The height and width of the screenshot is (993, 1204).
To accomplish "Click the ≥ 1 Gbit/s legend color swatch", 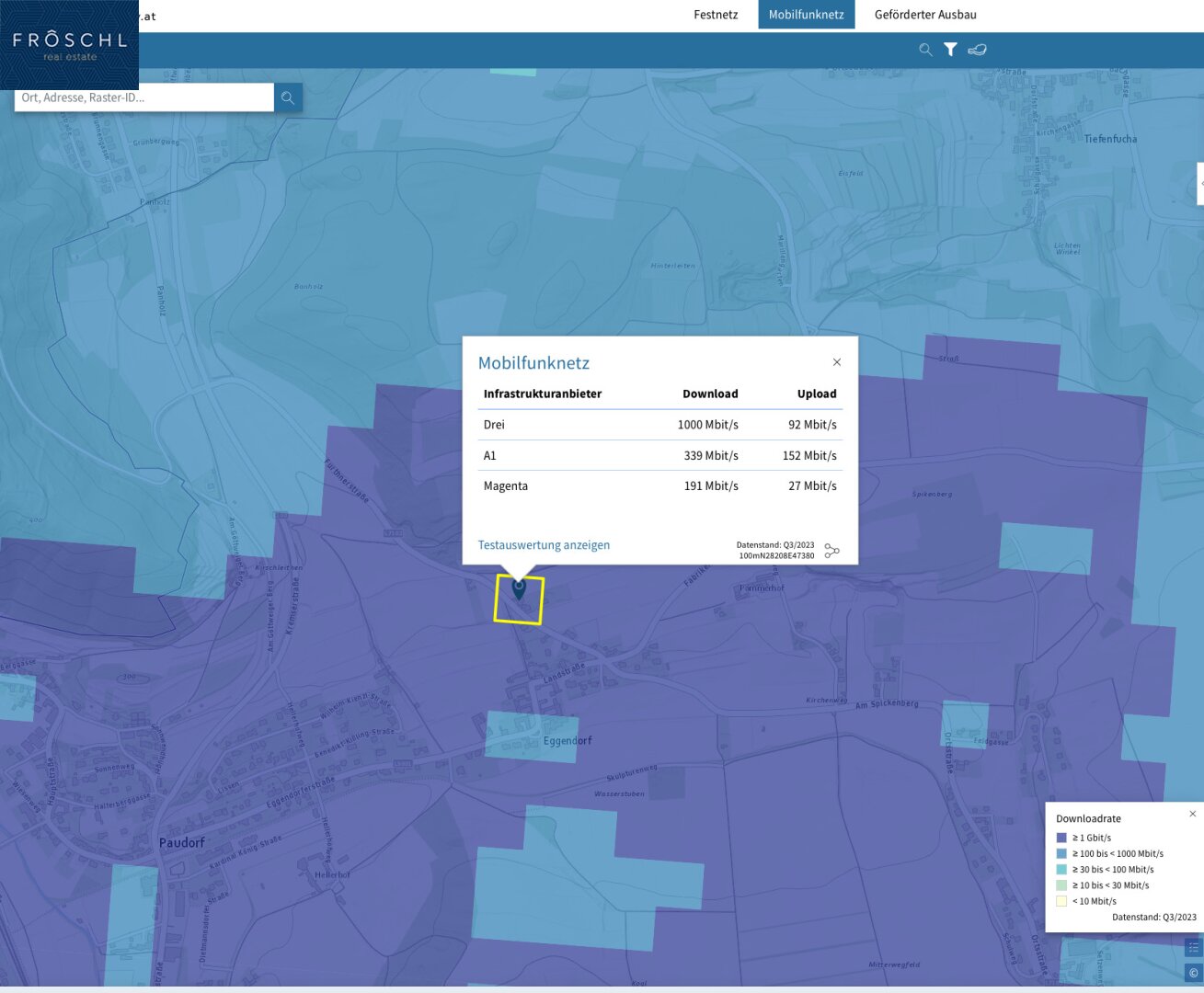I will point(1061,838).
